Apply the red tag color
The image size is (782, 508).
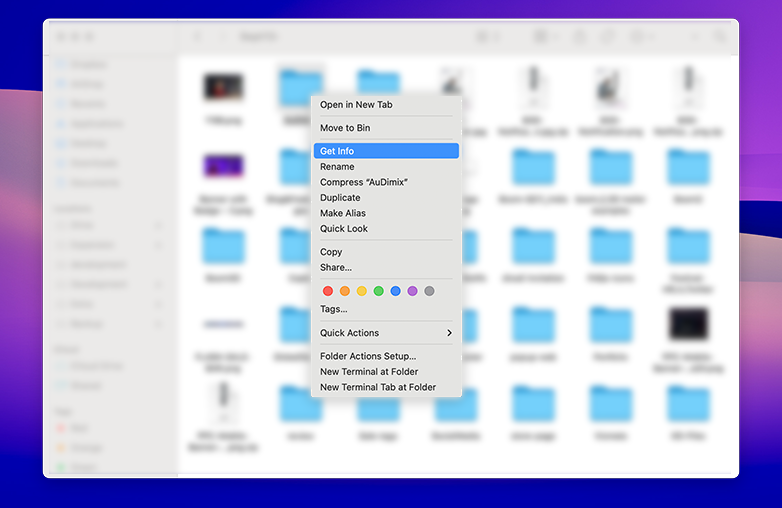[x=328, y=291]
